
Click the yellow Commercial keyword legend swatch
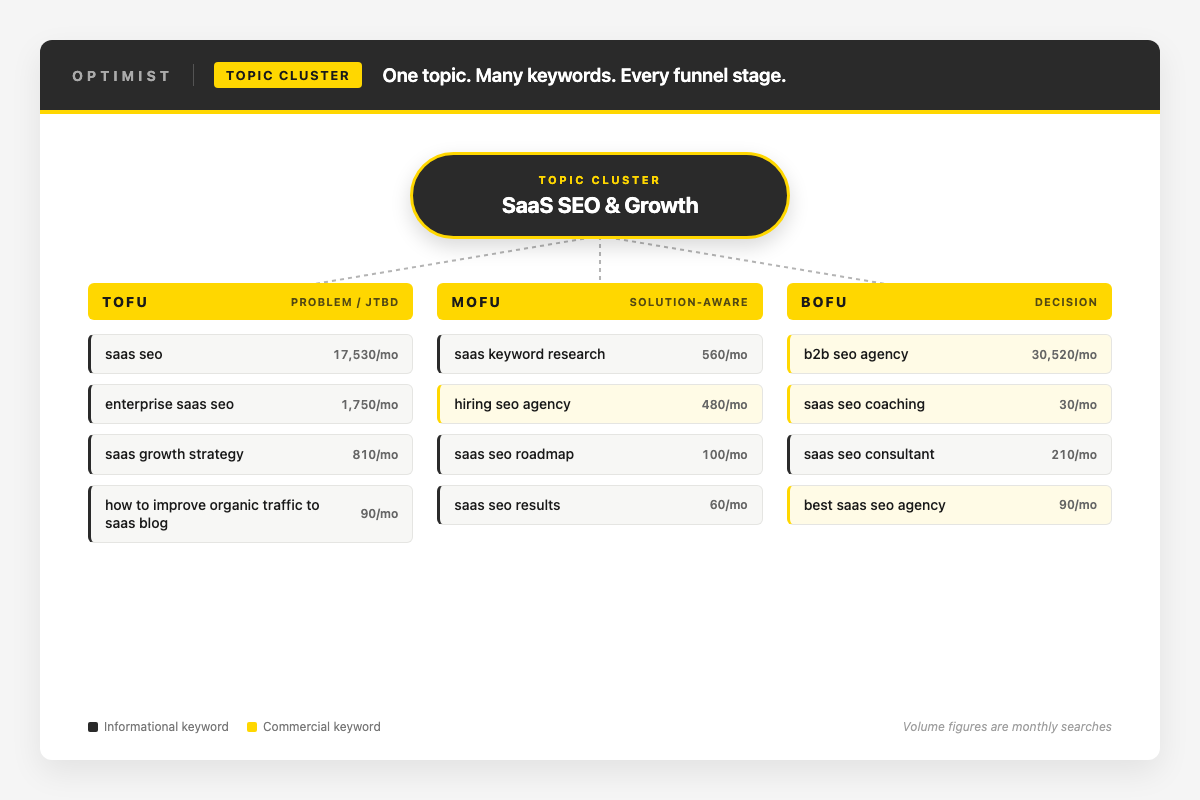[252, 727]
